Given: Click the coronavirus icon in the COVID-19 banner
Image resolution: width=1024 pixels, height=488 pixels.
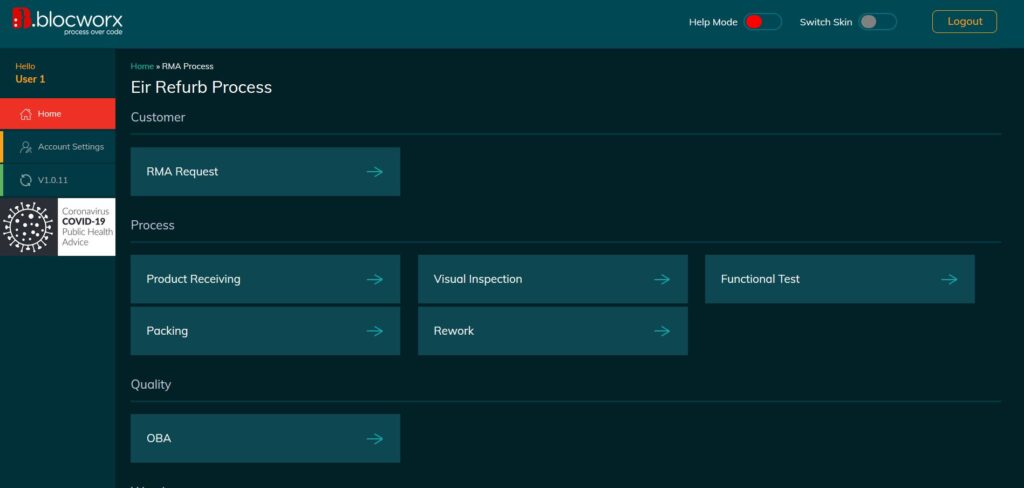Looking at the screenshot, I should click(28, 227).
